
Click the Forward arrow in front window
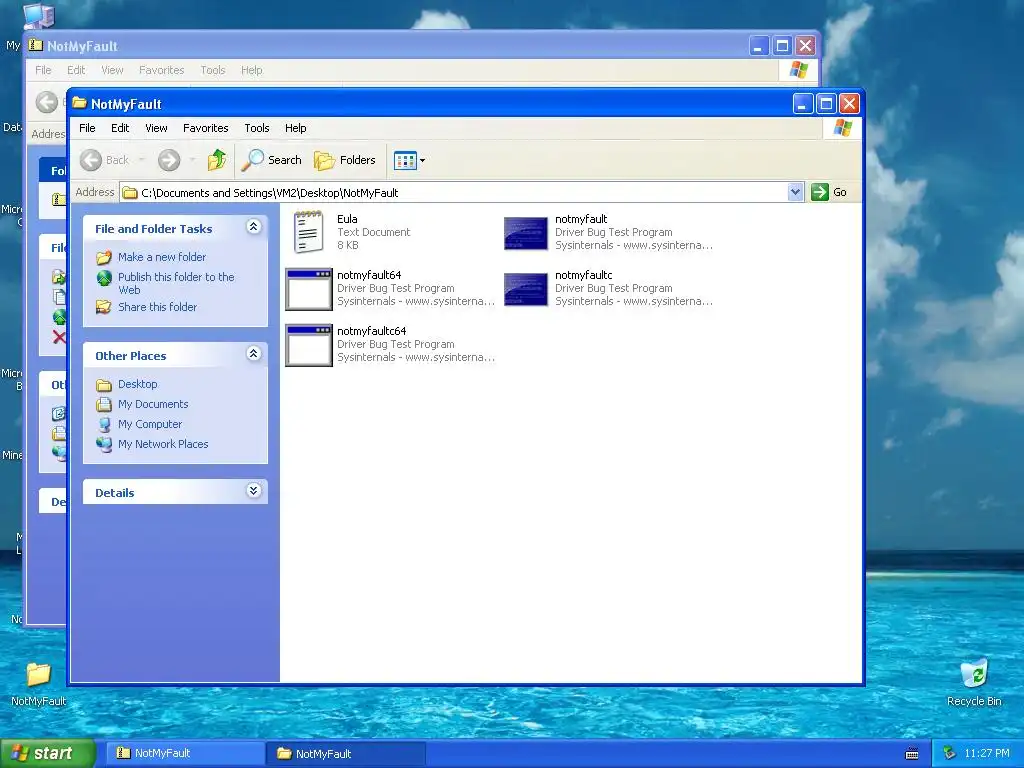point(169,160)
